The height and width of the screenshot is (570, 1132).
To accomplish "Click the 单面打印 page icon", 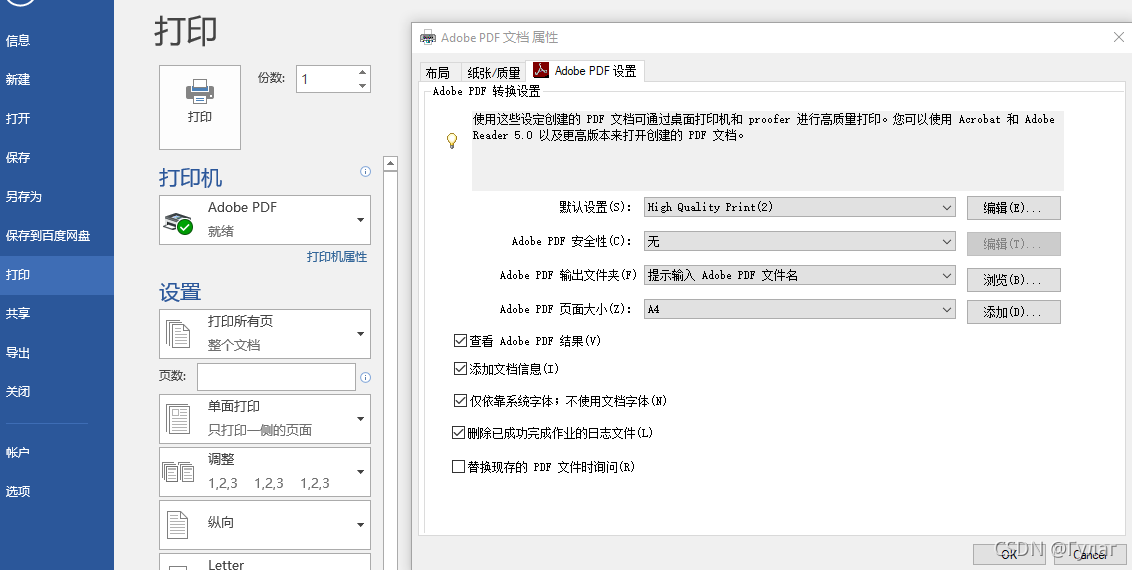I will (x=178, y=419).
